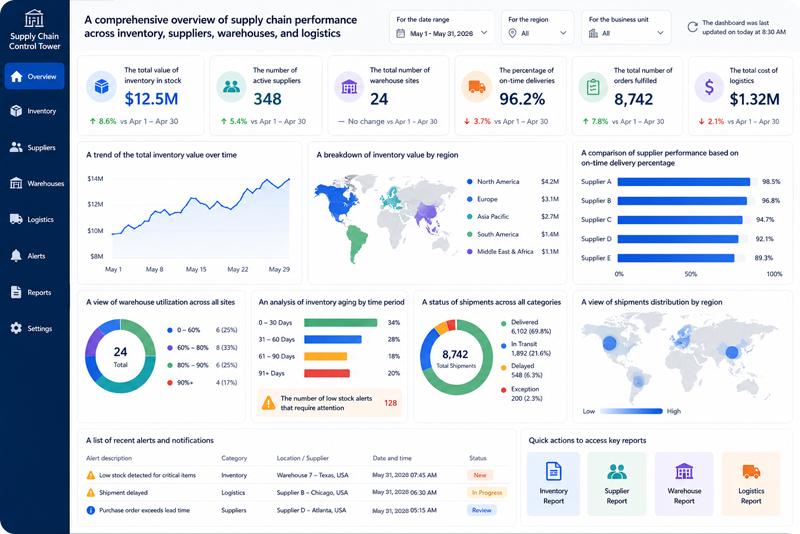800x534 pixels.
Task: Click the Supplier A performance bar
Action: (x=684, y=182)
